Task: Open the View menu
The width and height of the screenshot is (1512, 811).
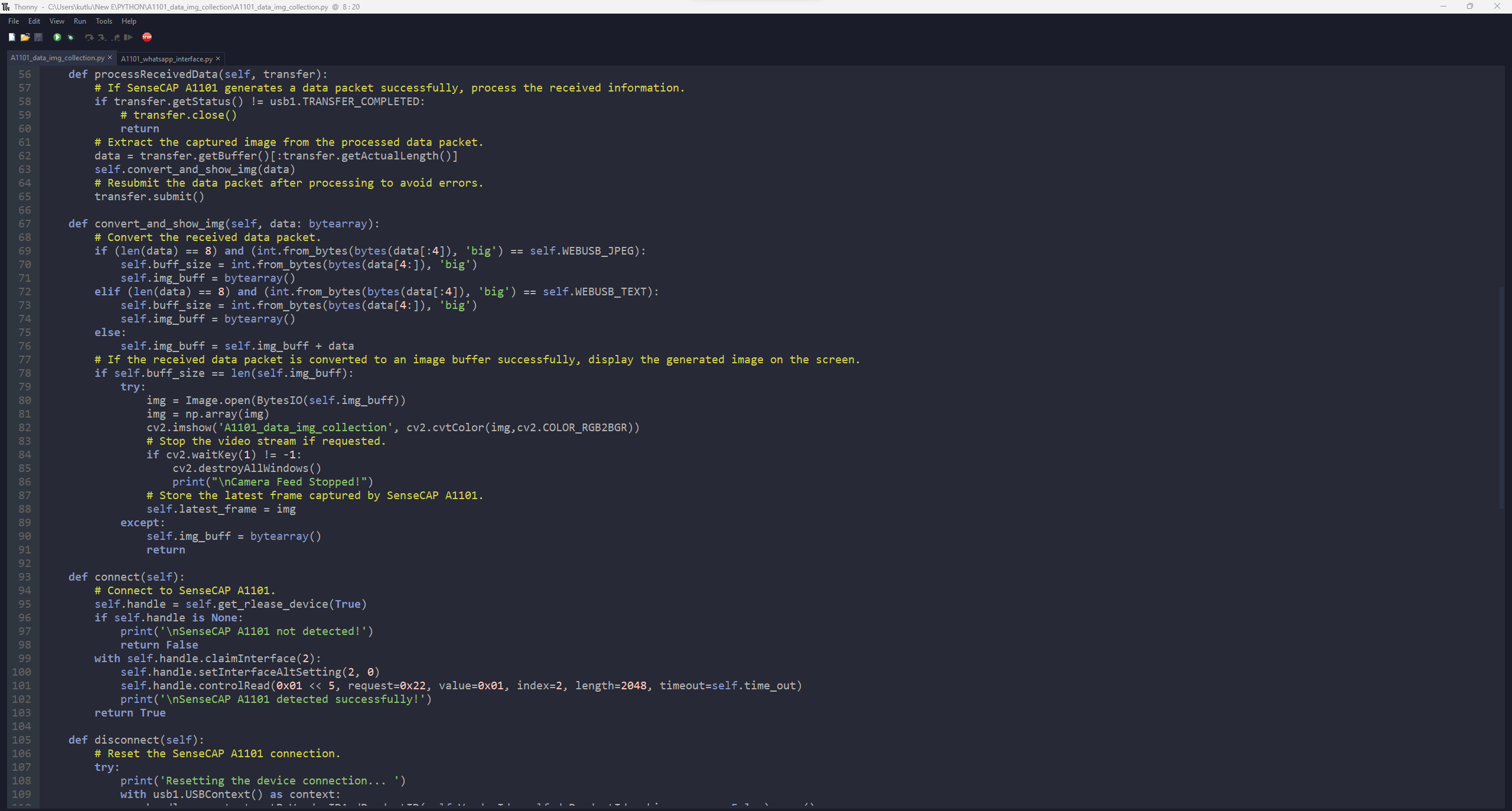Action: 56,21
